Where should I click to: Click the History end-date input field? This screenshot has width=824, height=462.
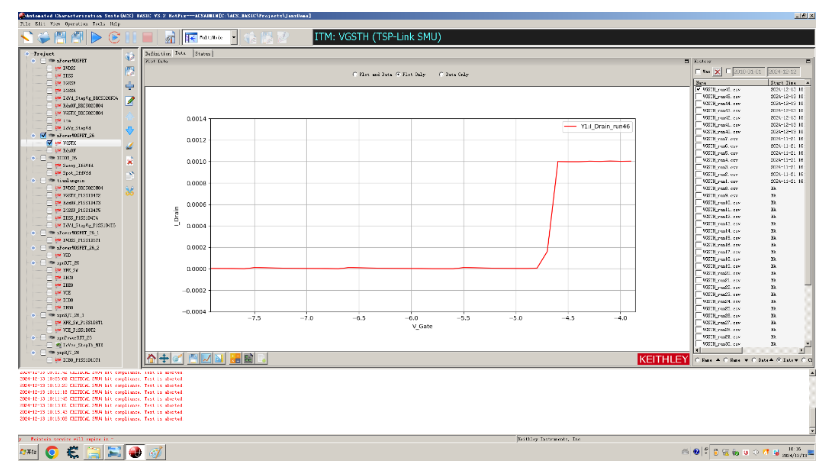pos(783,71)
